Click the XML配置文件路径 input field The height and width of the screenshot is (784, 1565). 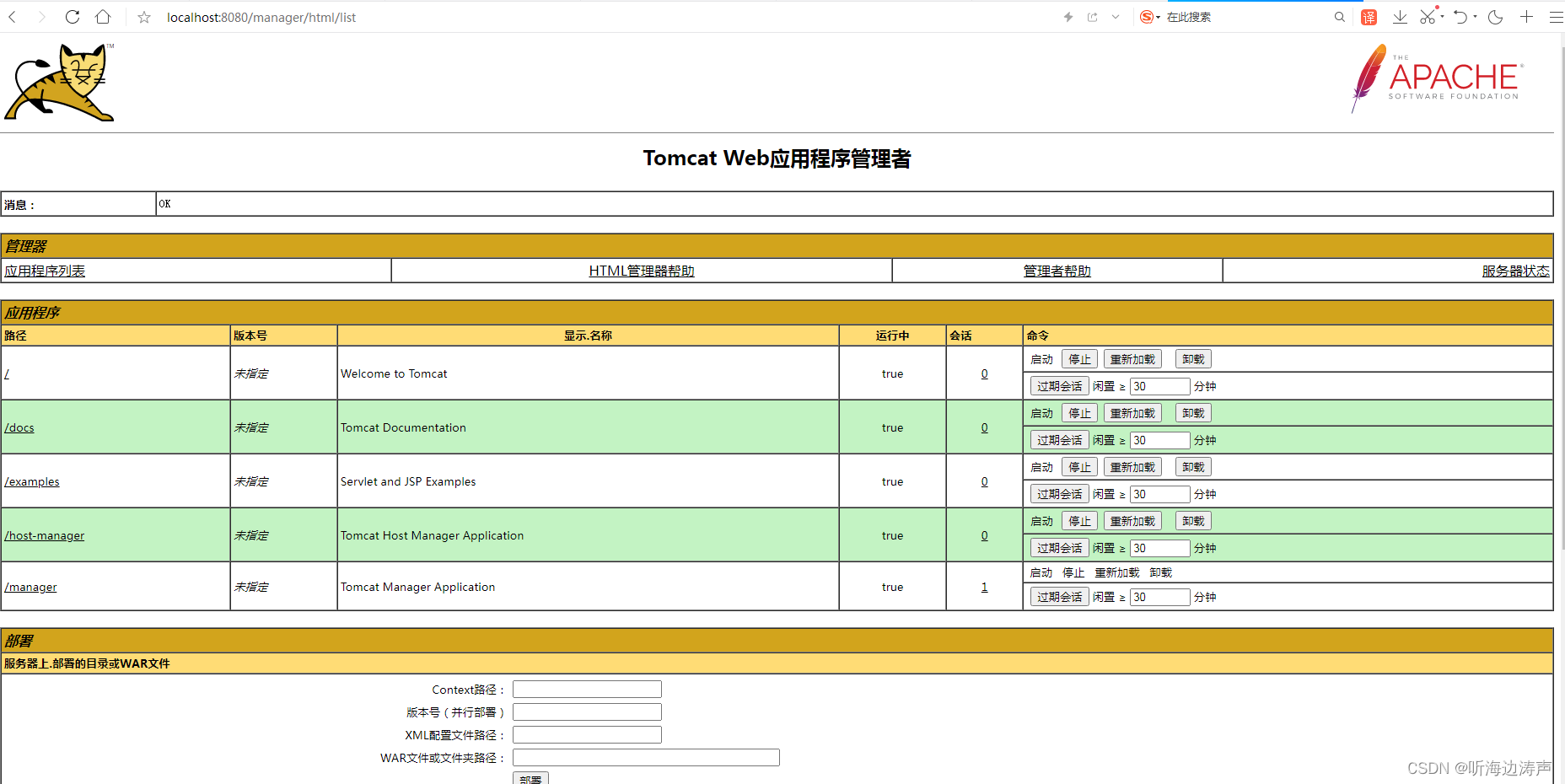point(587,735)
